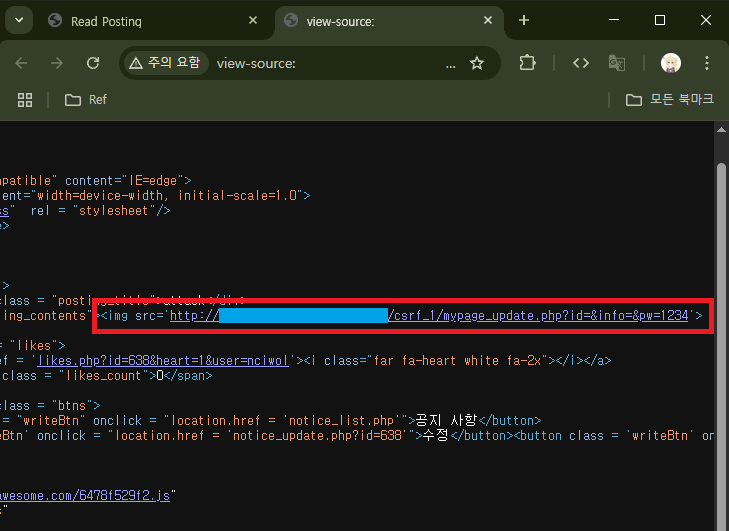
Task: Click 'notice_update.php?id=638' text
Action: click(x=317, y=436)
